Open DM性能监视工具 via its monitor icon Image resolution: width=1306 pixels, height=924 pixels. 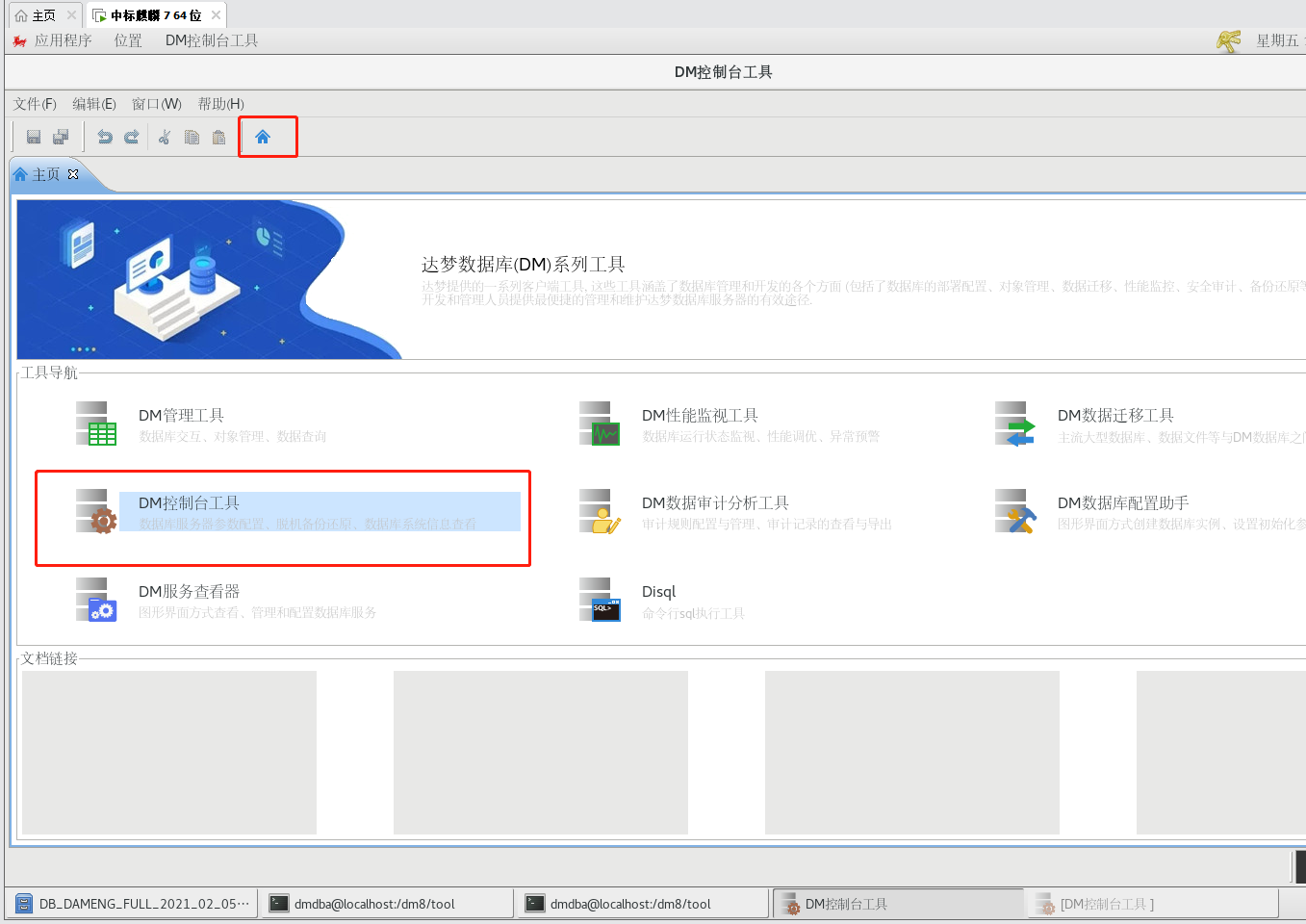(x=600, y=423)
